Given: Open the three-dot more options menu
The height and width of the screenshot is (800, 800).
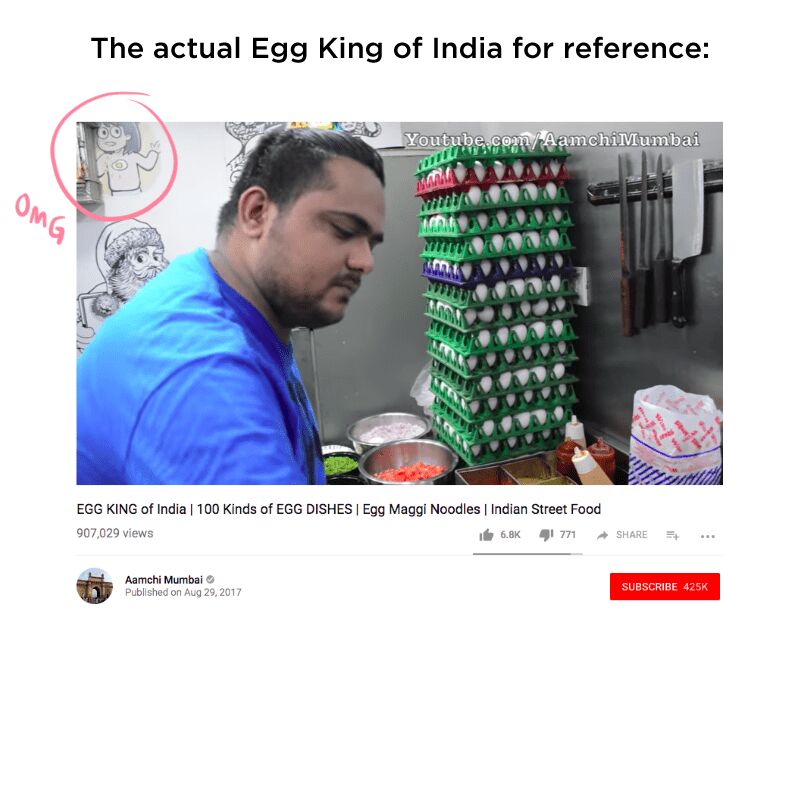Looking at the screenshot, I should tap(708, 536).
